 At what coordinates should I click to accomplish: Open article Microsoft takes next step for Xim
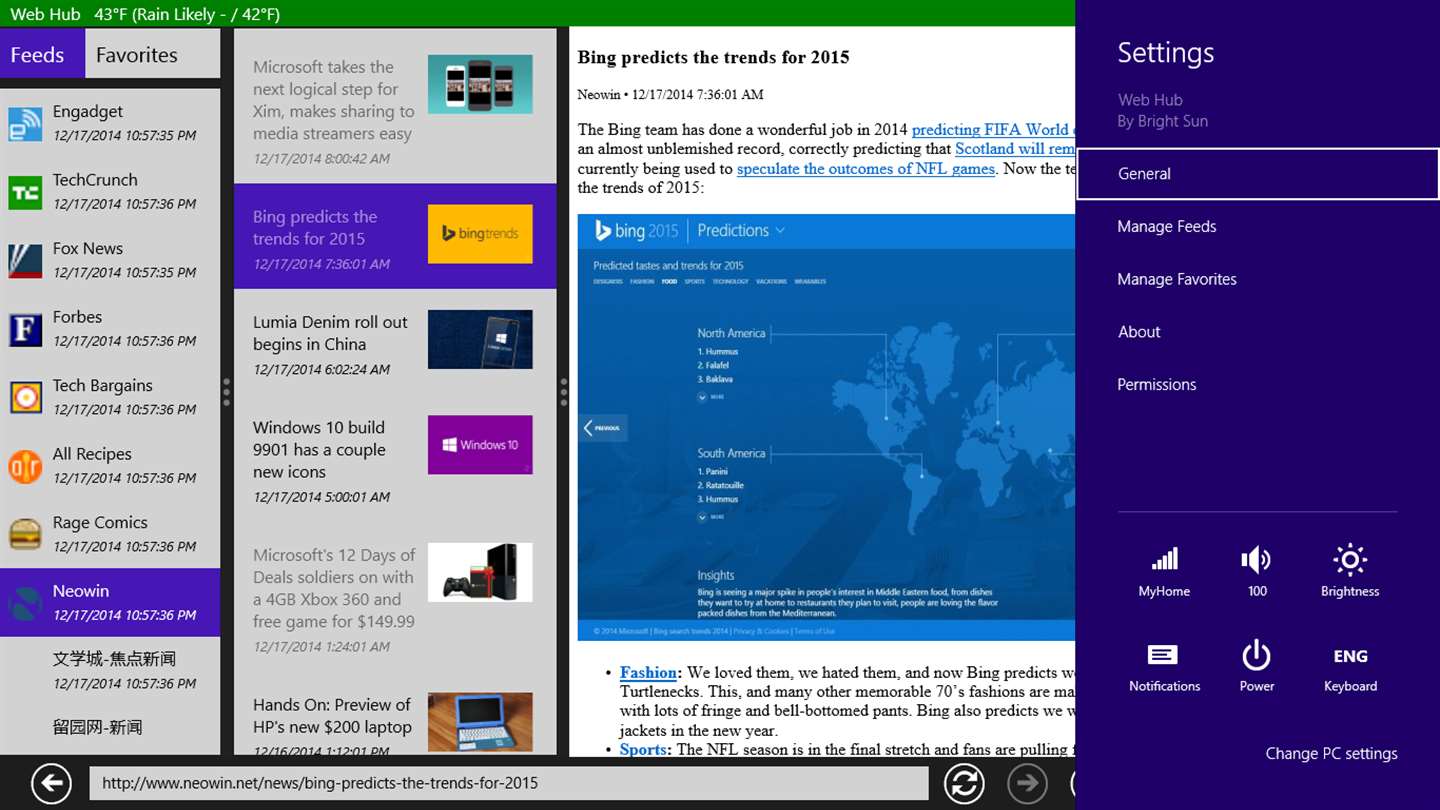tap(333, 100)
